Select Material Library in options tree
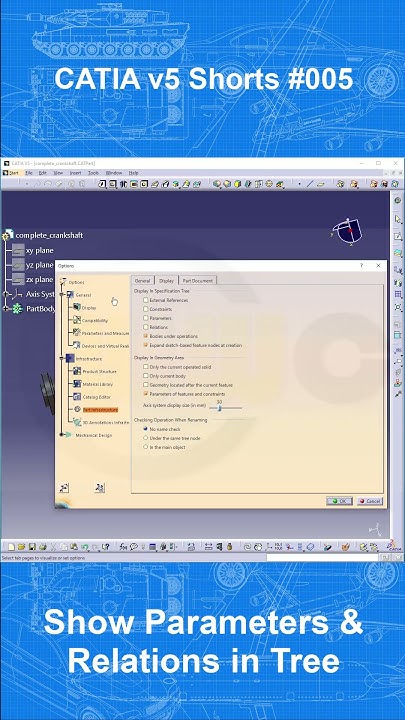Image resolution: width=405 pixels, height=720 pixels. tap(97, 384)
